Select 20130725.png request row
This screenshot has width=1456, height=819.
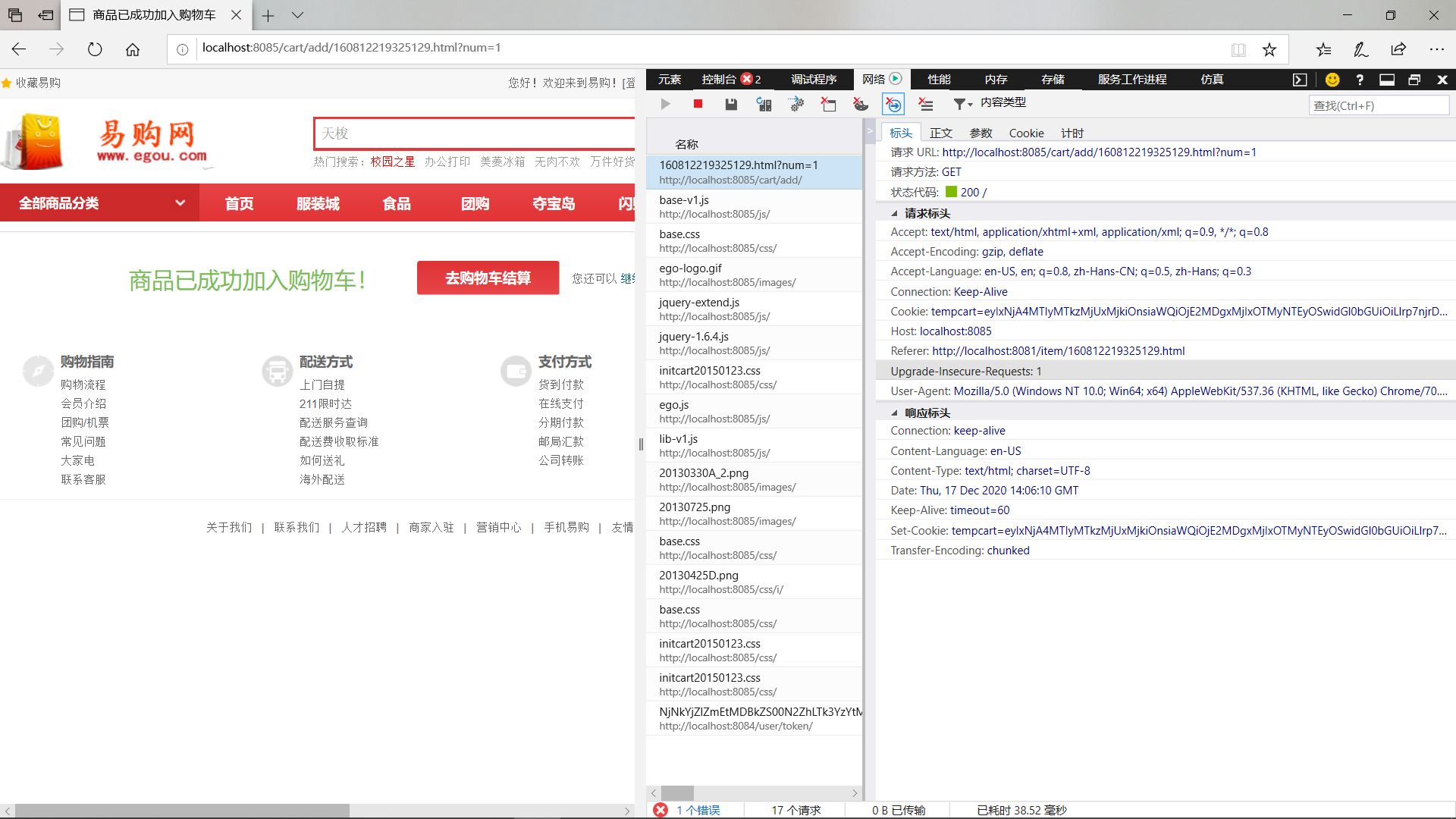pos(755,513)
